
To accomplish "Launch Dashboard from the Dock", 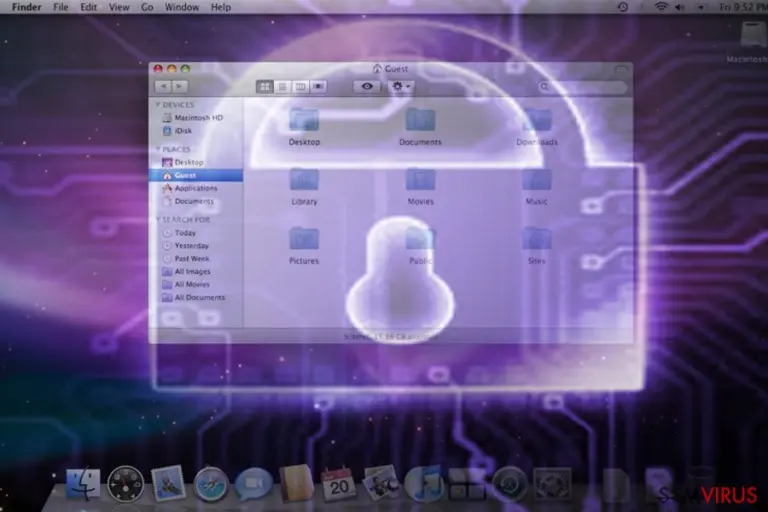I will pos(125,485).
